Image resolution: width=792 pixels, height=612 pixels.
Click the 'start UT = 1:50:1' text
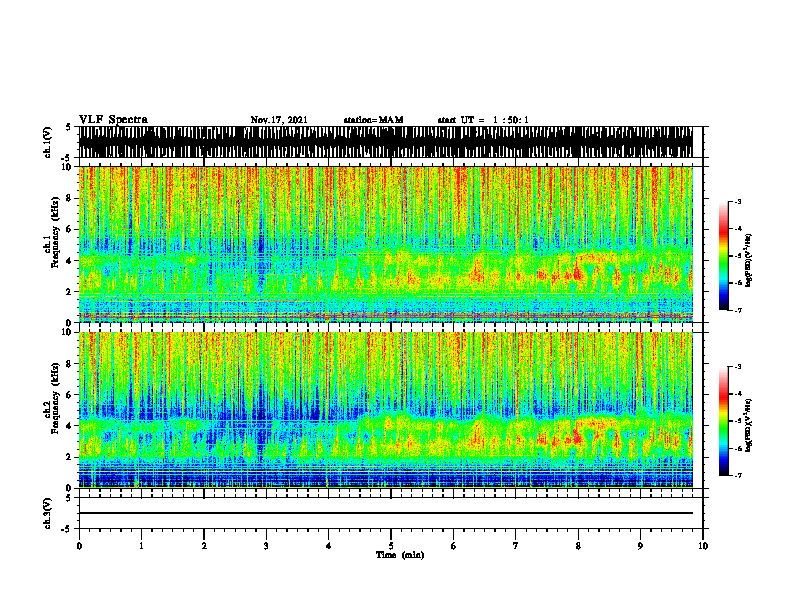483,120
